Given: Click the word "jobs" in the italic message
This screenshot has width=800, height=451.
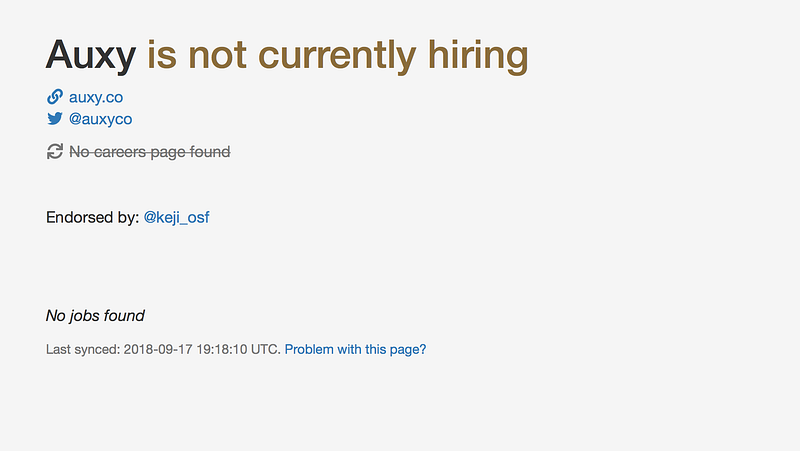Looking at the screenshot, I should point(84,316).
